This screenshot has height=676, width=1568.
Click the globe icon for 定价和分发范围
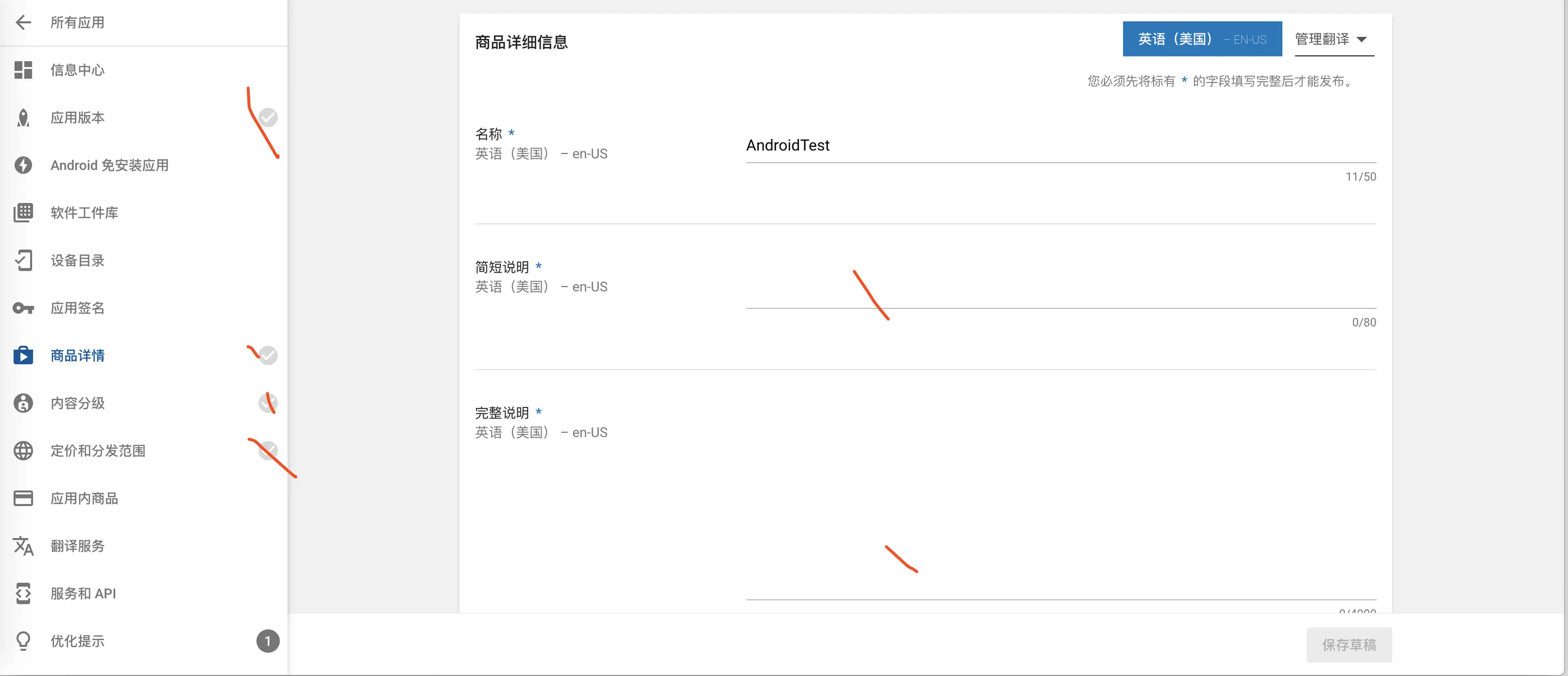click(23, 450)
